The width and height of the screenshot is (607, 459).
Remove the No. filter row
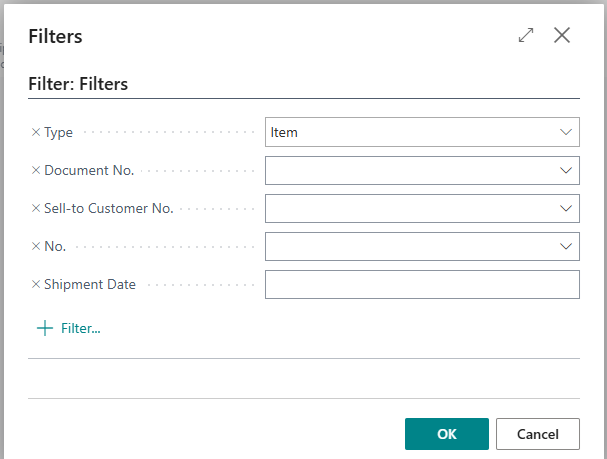(36, 246)
